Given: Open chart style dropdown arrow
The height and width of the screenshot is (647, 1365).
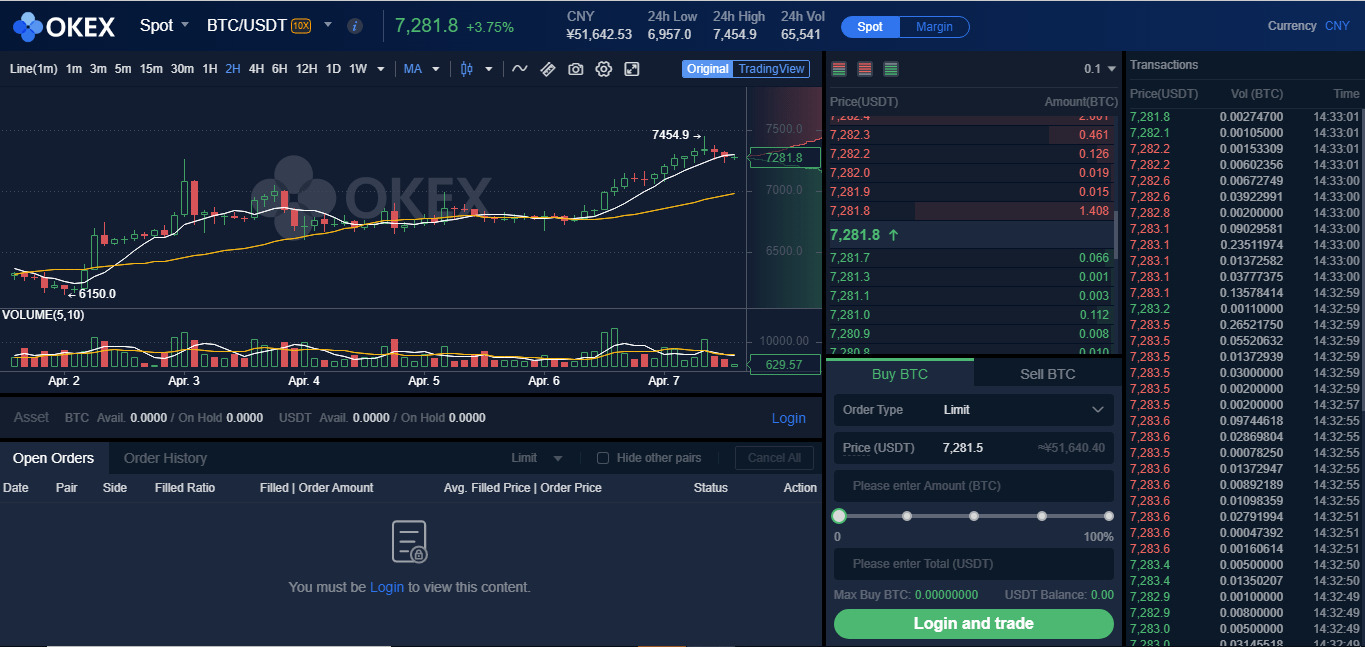Looking at the screenshot, I should click(x=489, y=69).
